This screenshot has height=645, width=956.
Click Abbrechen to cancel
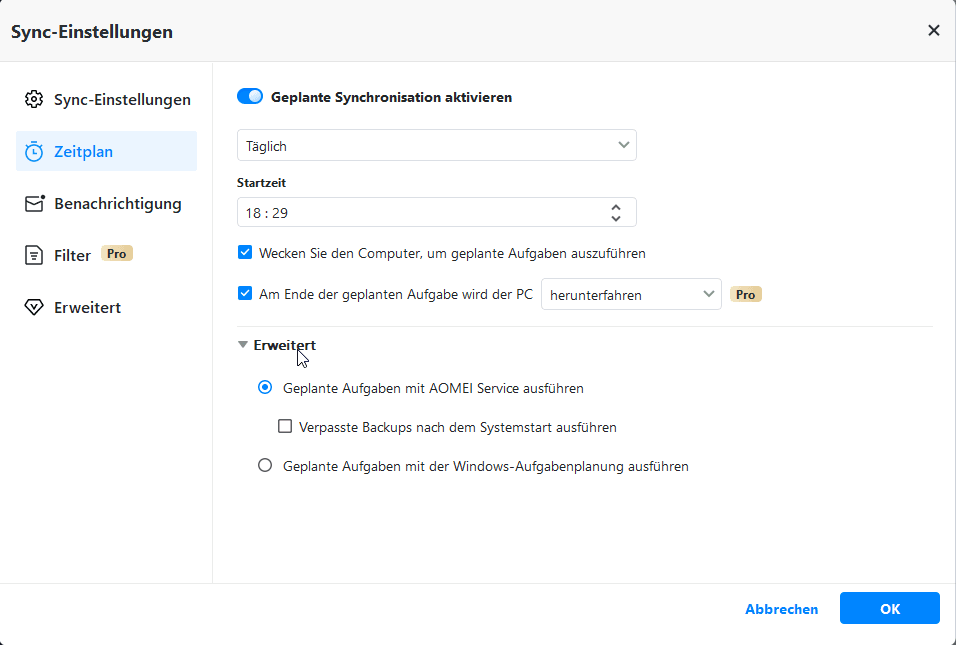(x=781, y=609)
